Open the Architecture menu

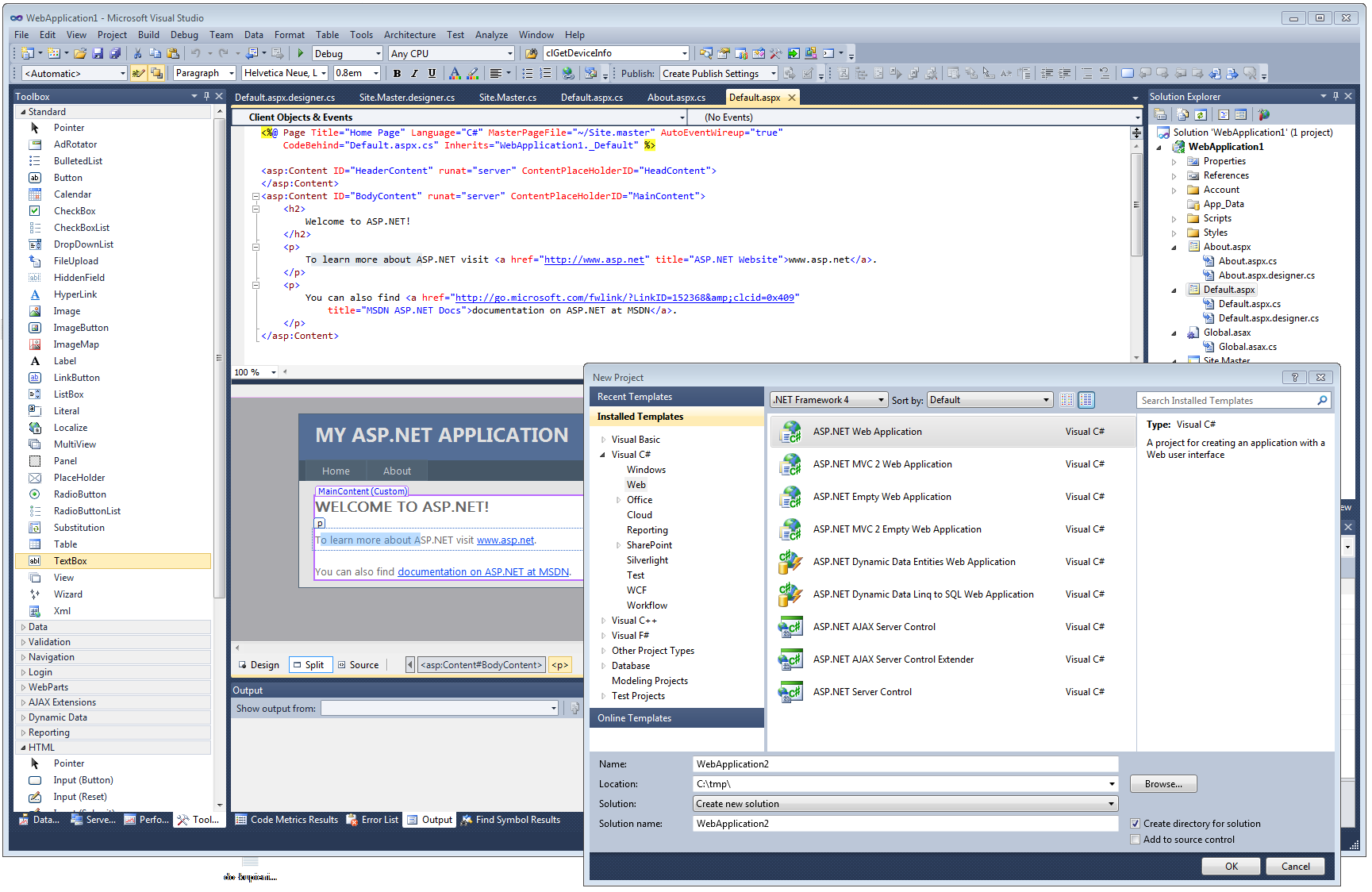point(409,35)
